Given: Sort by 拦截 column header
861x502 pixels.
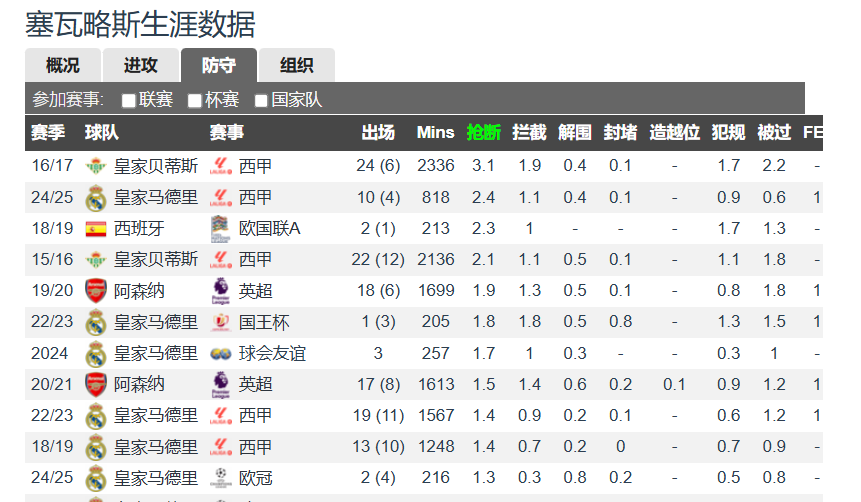Looking at the screenshot, I should point(529,132).
